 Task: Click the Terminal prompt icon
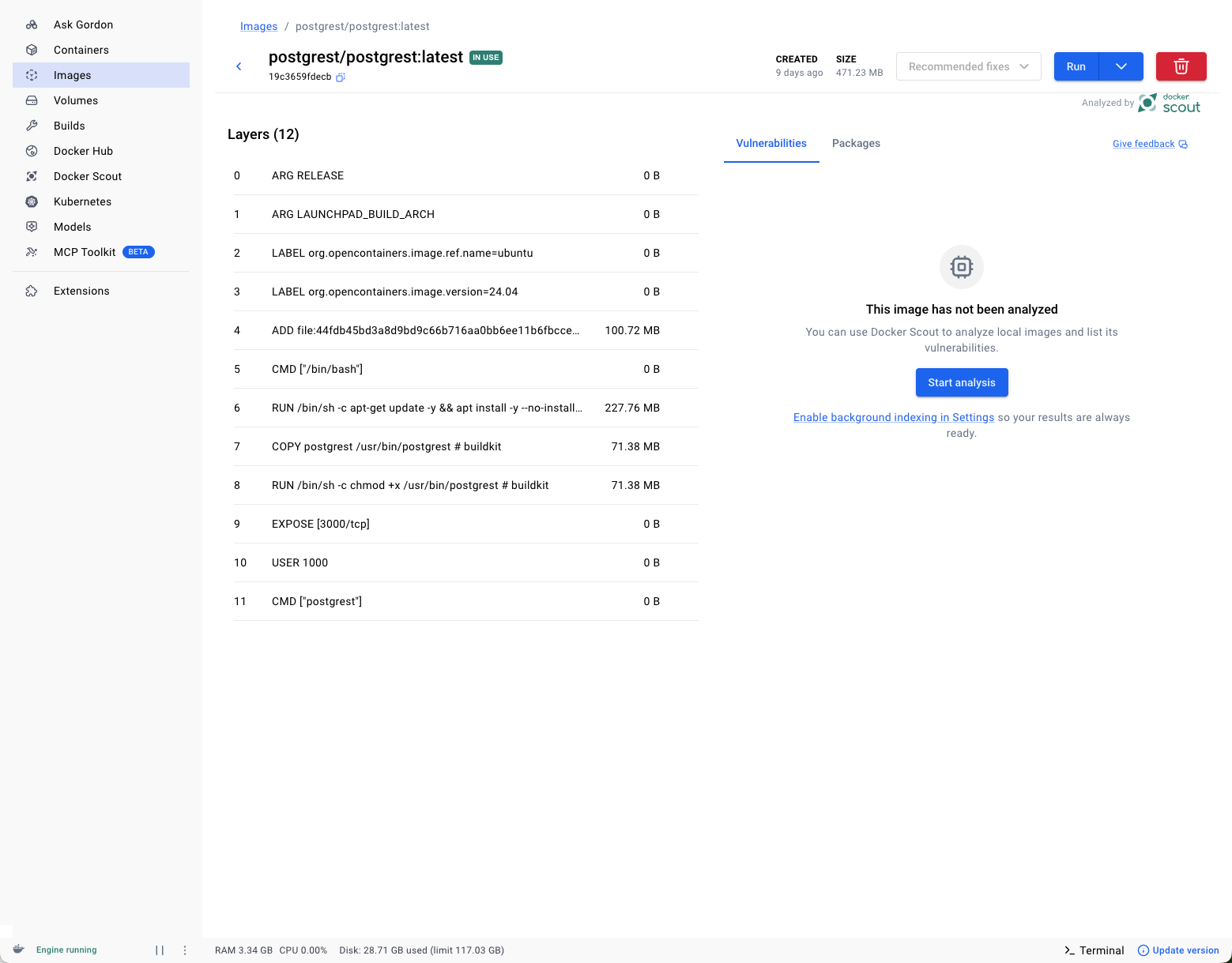coord(1069,950)
